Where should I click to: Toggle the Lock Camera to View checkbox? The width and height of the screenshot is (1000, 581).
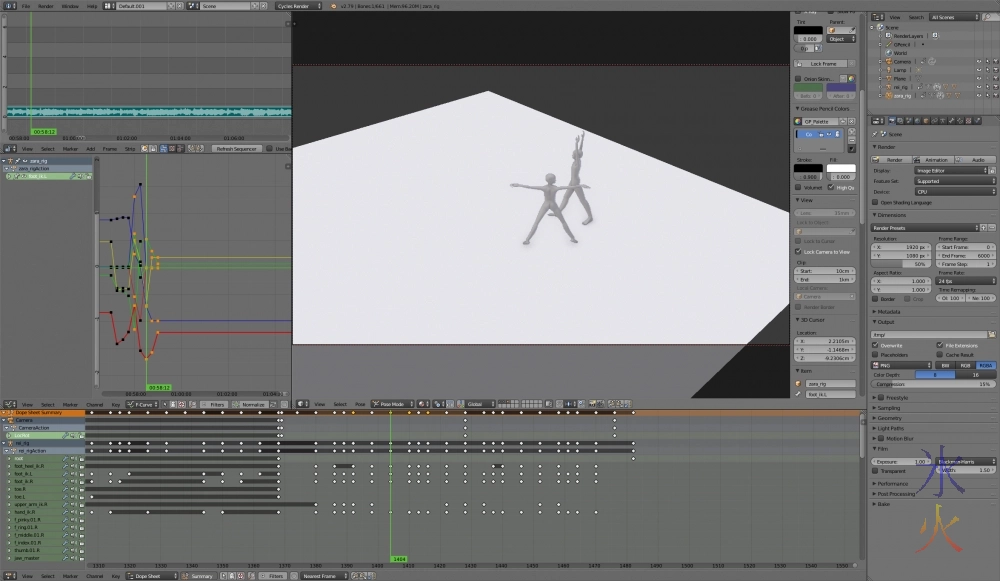tap(799, 252)
